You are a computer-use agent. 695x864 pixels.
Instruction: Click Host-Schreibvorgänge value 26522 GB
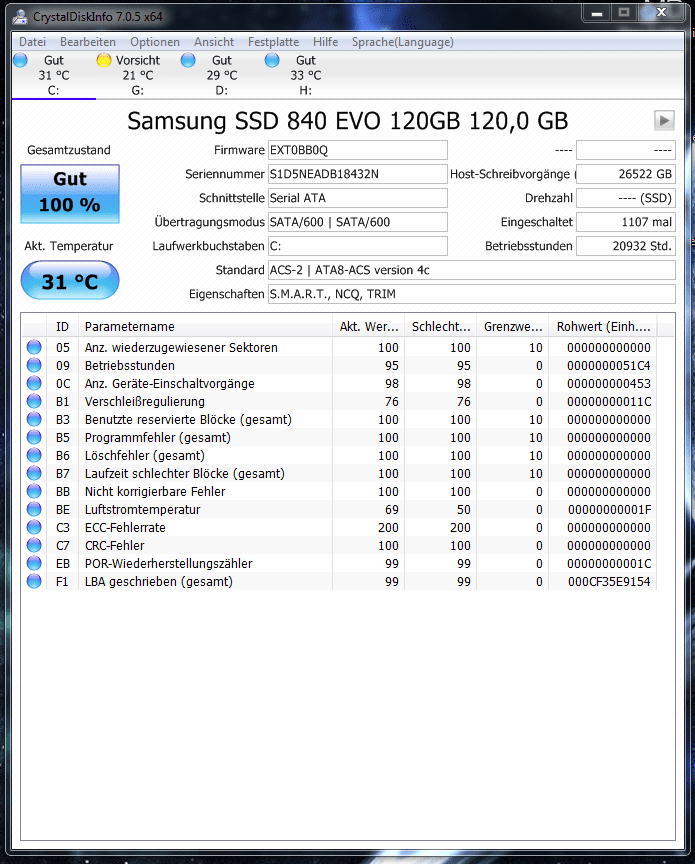tap(626, 174)
